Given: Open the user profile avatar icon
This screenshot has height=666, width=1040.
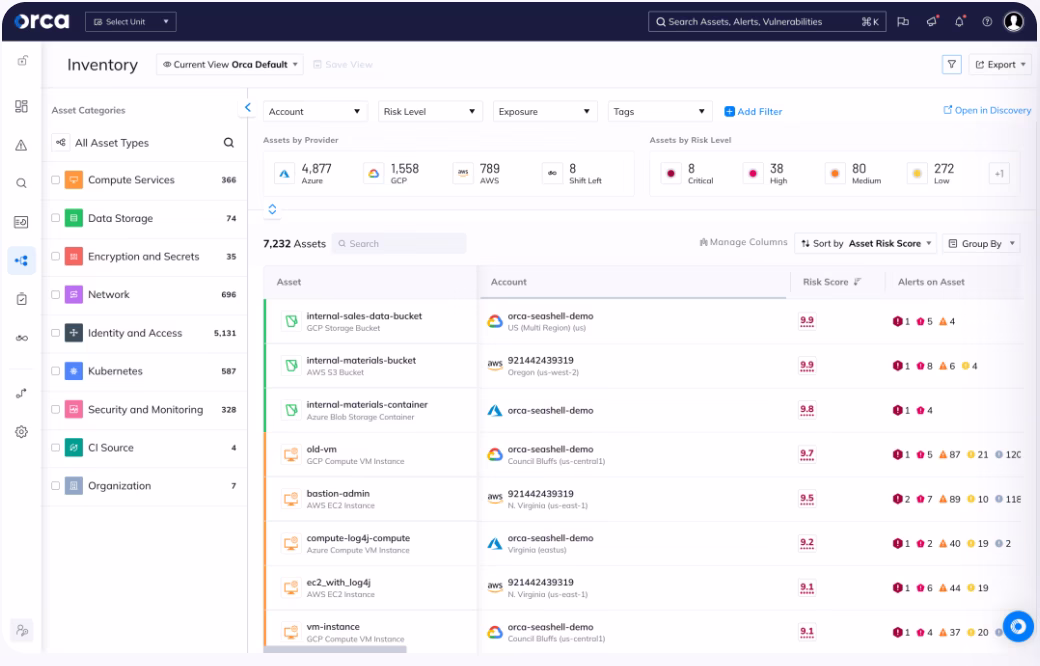Looking at the screenshot, I should [x=1014, y=21].
